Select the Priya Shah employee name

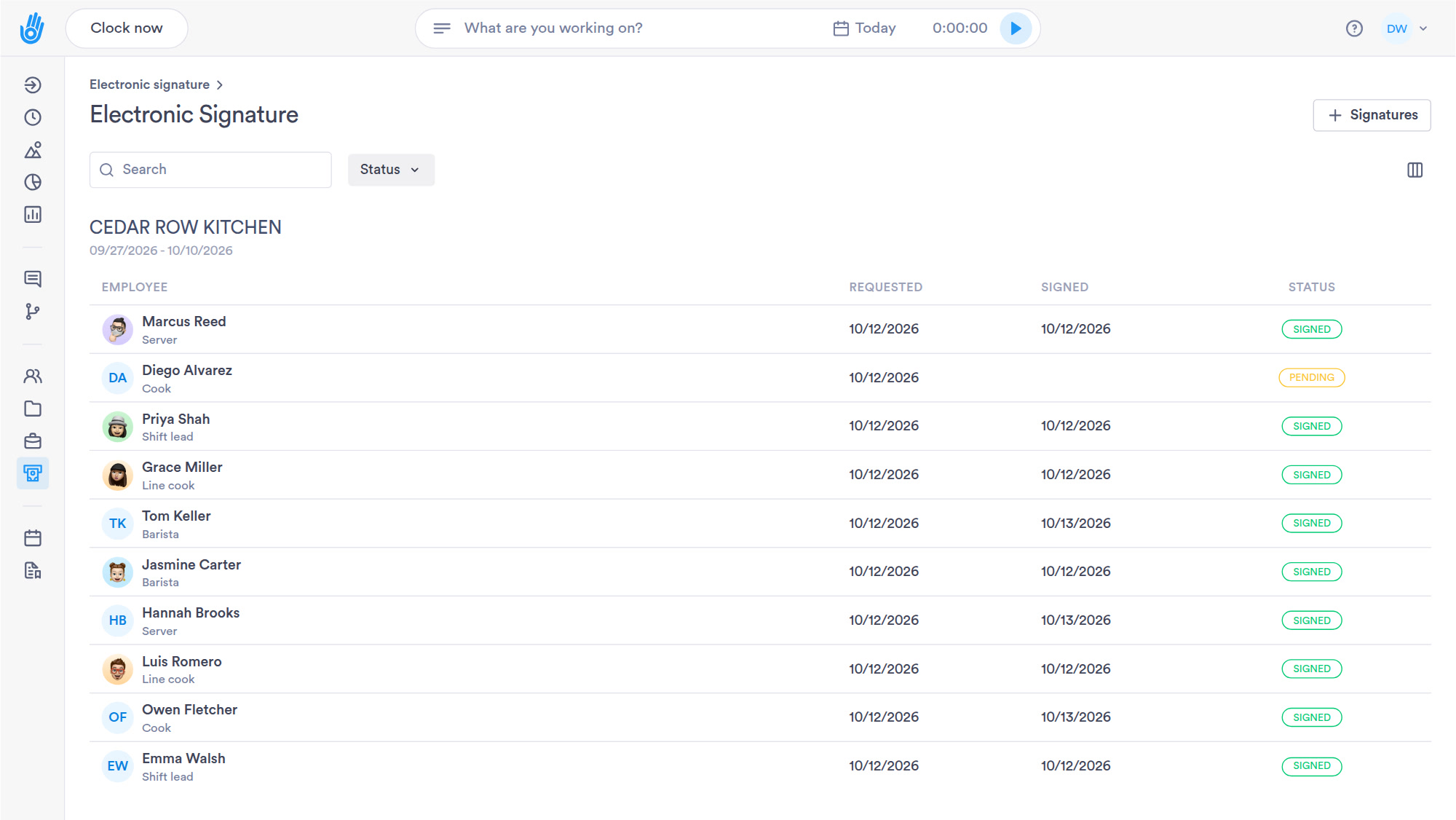175,419
